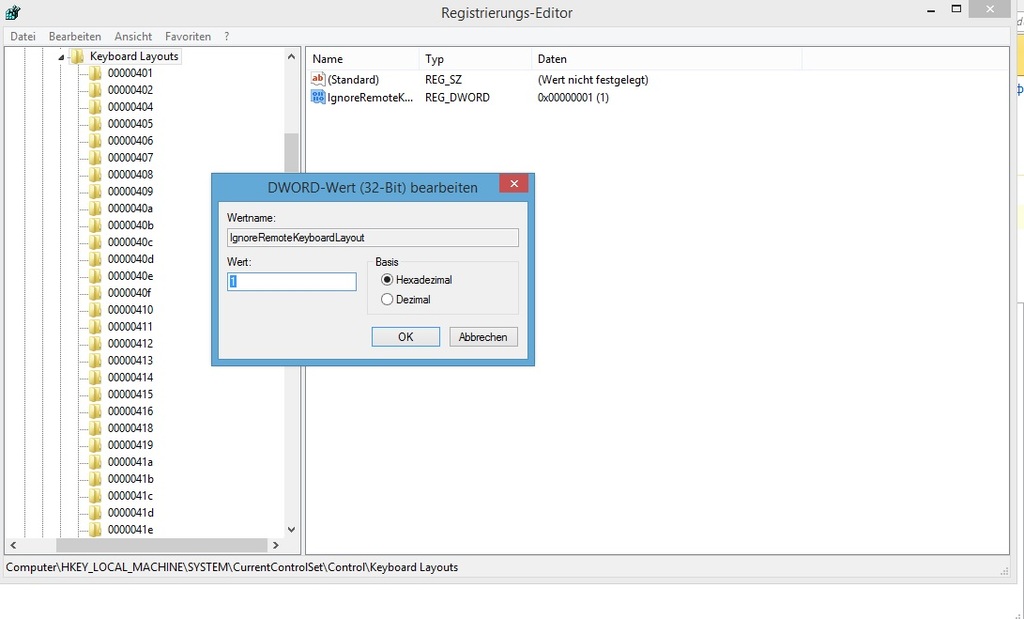Select the Hexadezimal radio button
Viewport: 1024px width, 619px height.
pyautogui.click(x=388, y=280)
